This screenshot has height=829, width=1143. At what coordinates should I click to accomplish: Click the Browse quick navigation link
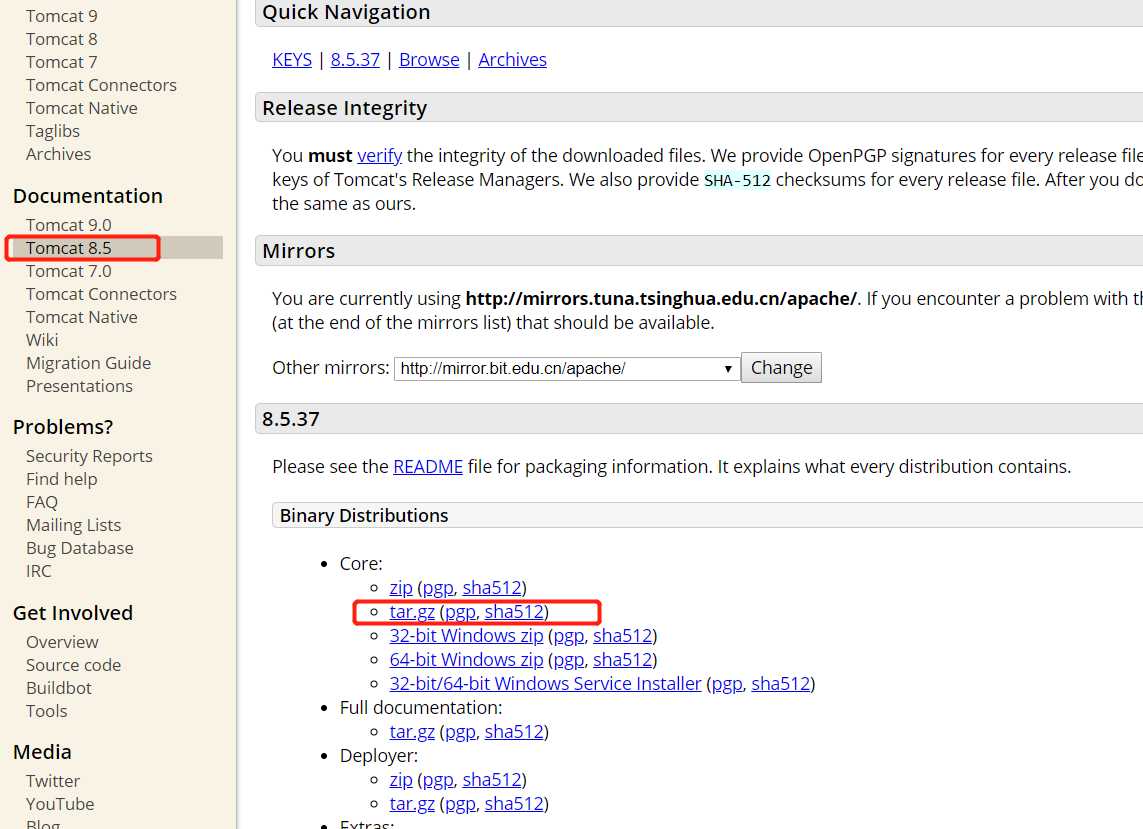429,60
